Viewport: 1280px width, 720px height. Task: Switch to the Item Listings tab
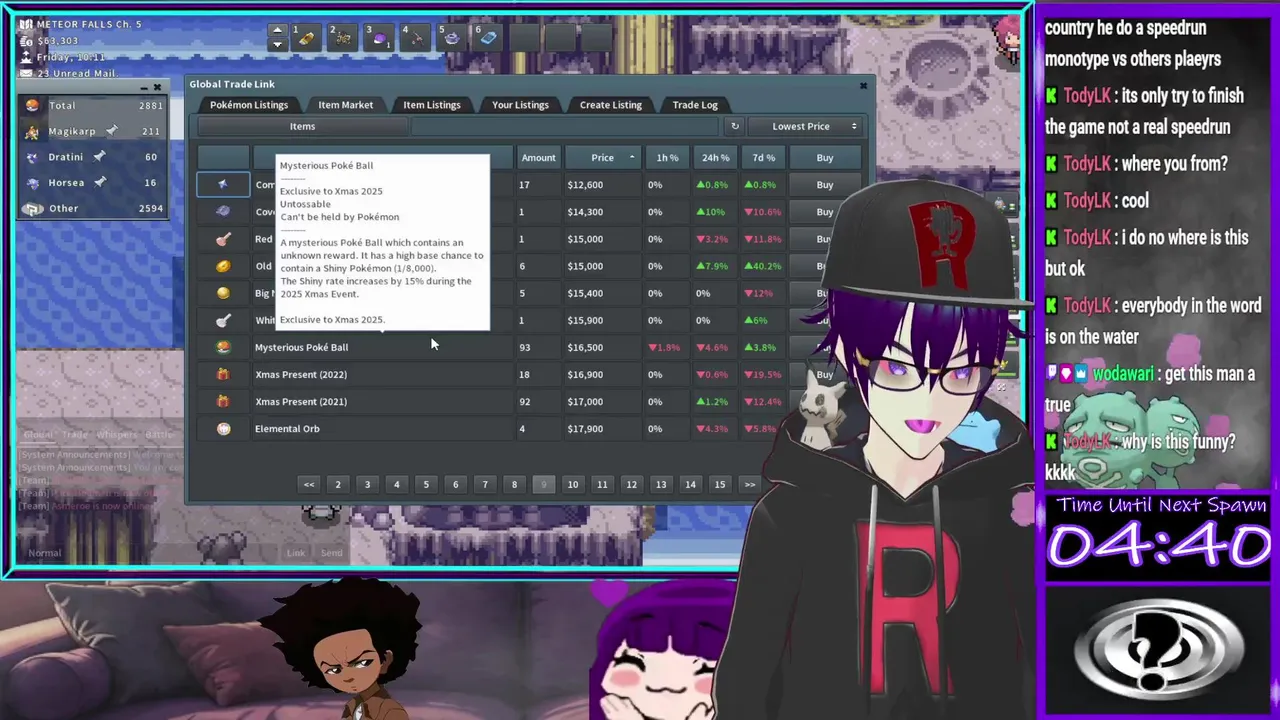tap(432, 105)
